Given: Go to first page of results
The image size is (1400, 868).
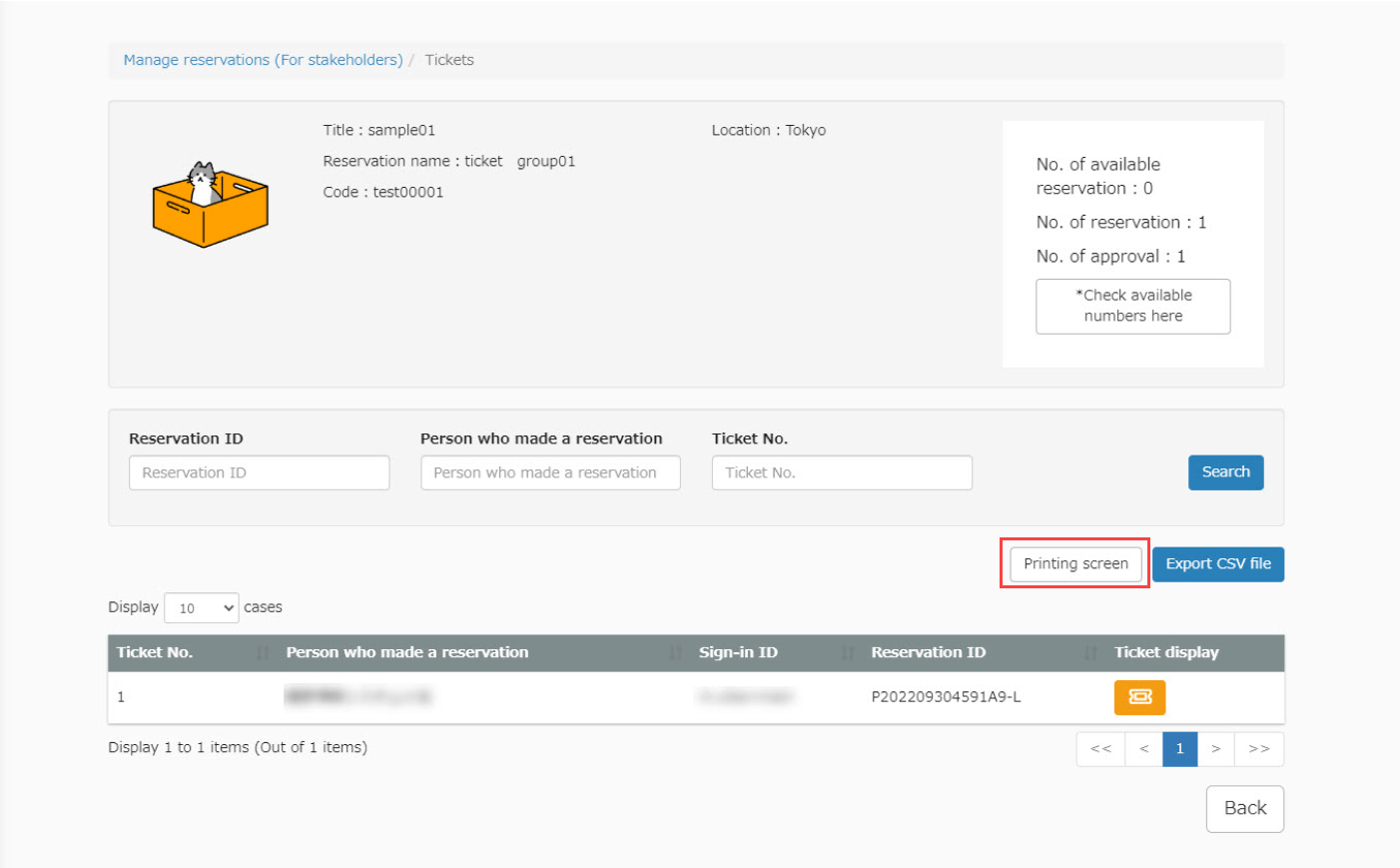Looking at the screenshot, I should 1100,749.
